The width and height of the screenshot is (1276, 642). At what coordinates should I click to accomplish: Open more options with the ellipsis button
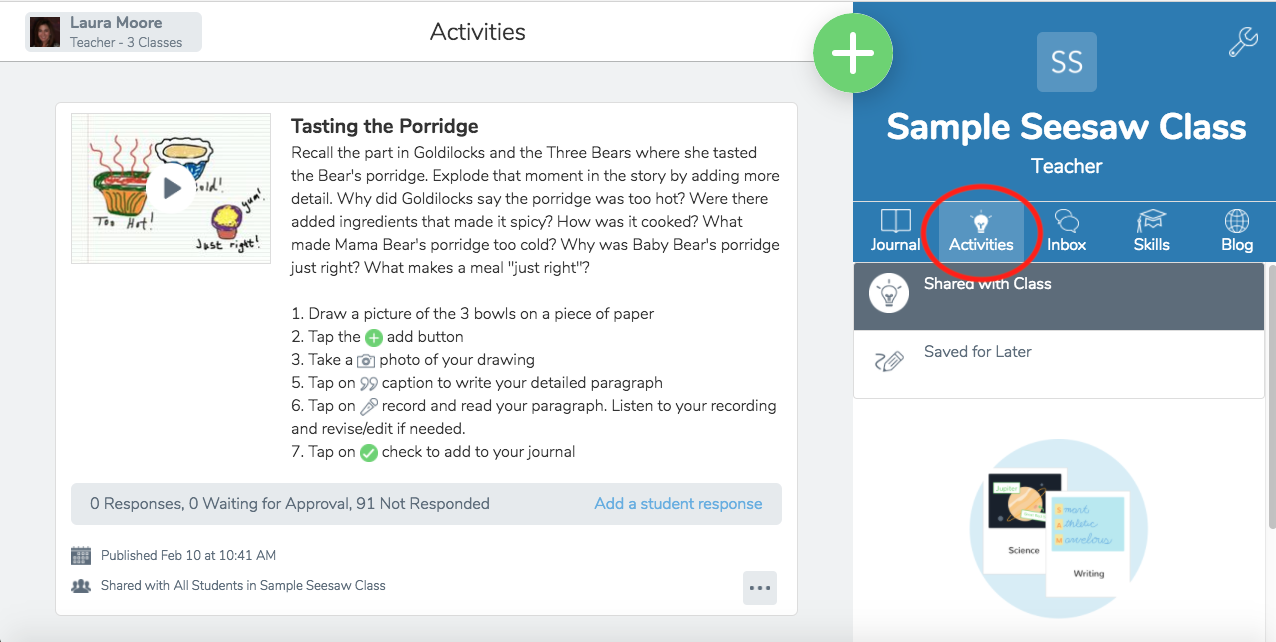(x=760, y=588)
